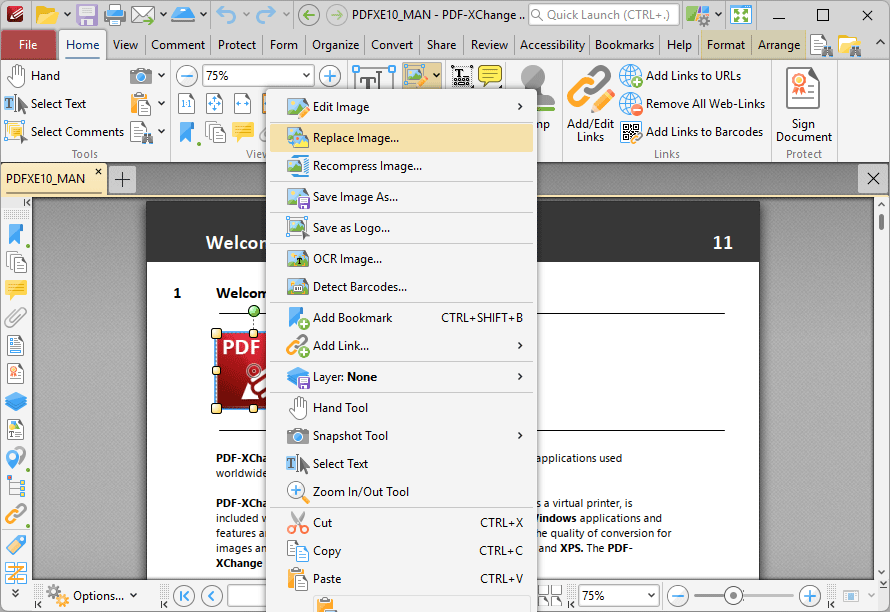The image size is (890, 612).
Task: Open the Arrange ribbon tab
Action: (x=779, y=45)
